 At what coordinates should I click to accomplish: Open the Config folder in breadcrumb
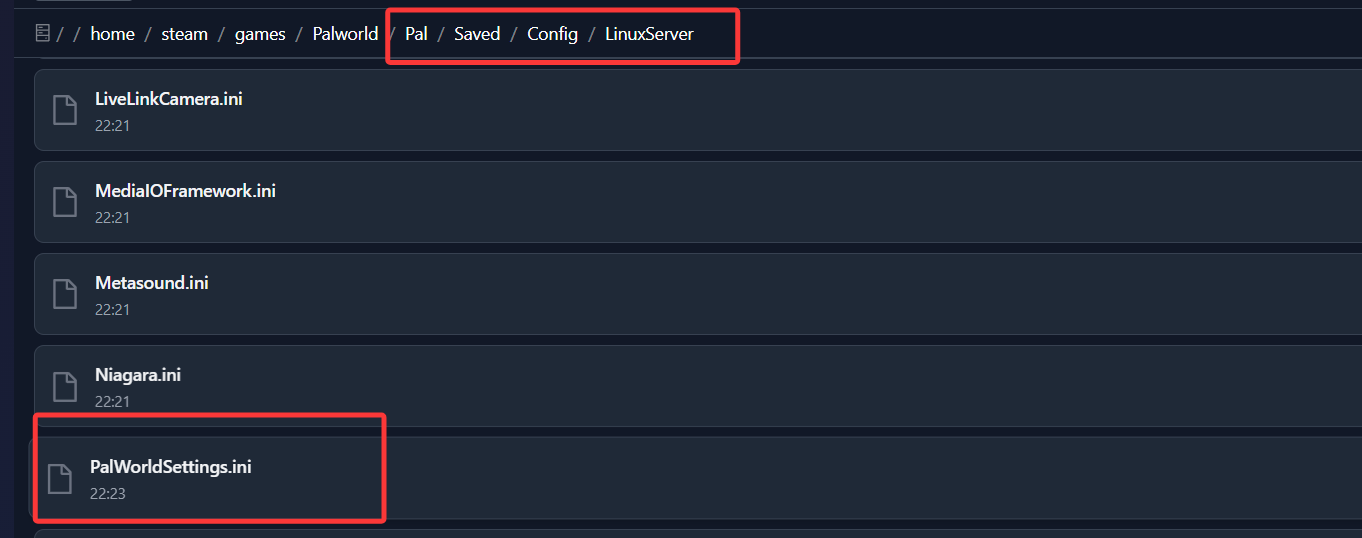[x=552, y=34]
